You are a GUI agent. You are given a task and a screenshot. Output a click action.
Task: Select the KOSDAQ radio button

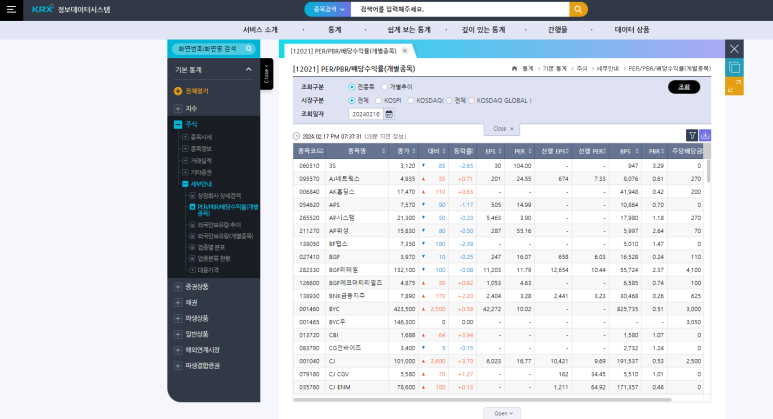point(410,101)
